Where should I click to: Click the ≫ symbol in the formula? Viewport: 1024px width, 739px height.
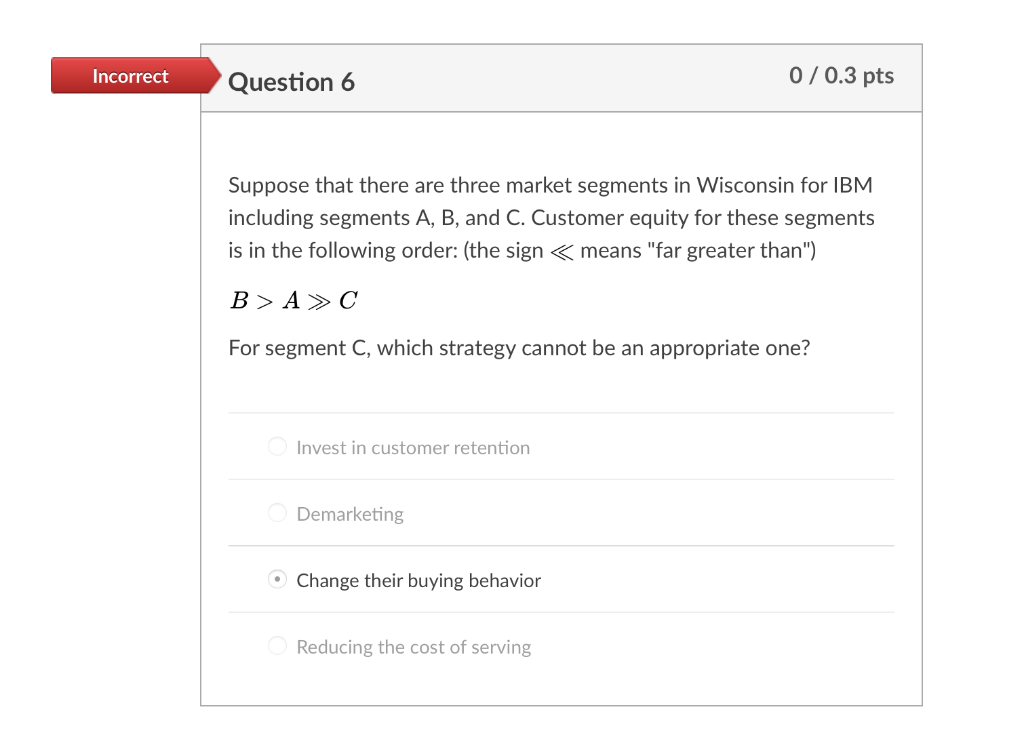[319, 300]
